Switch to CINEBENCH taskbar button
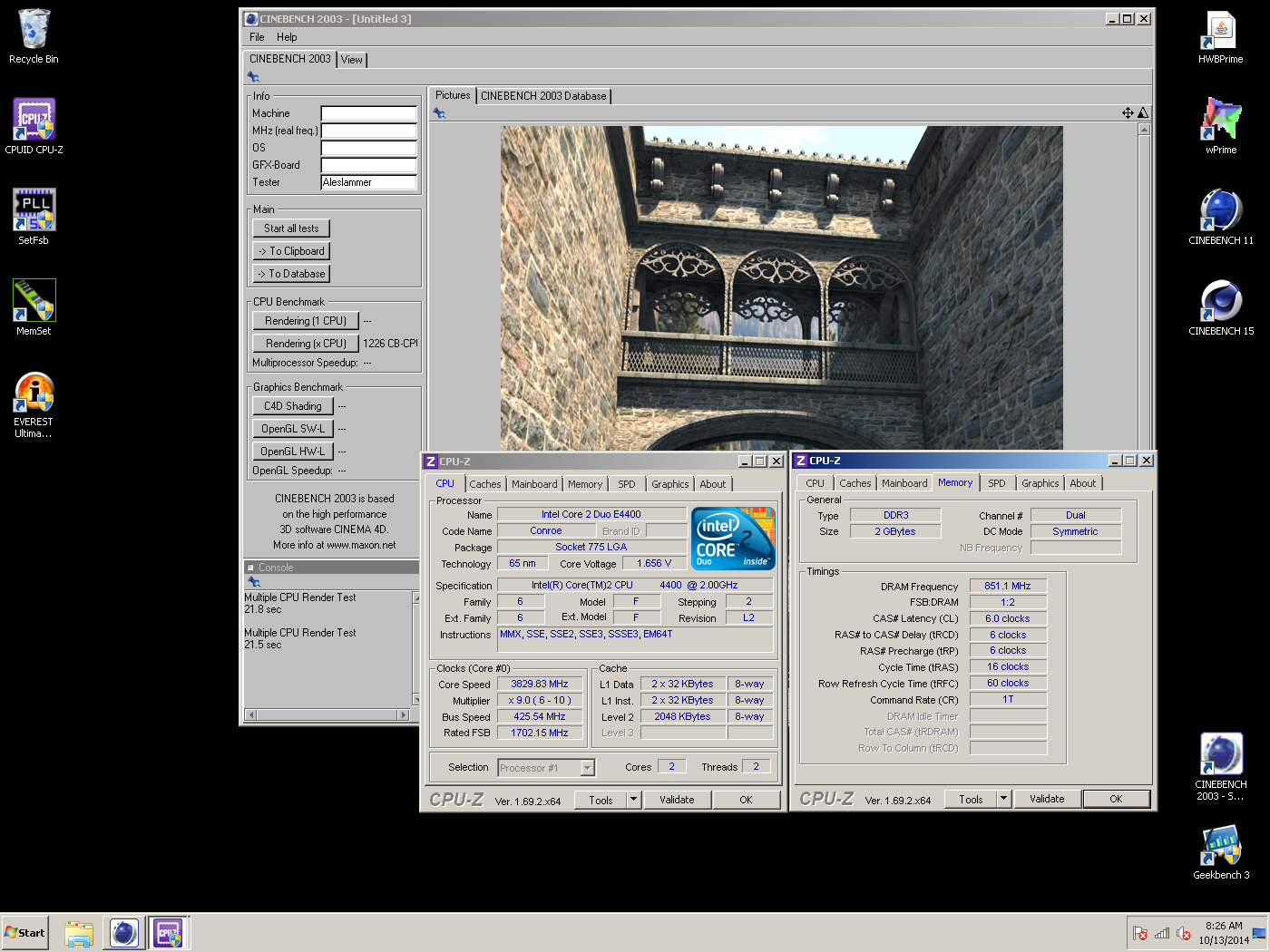 124,933
